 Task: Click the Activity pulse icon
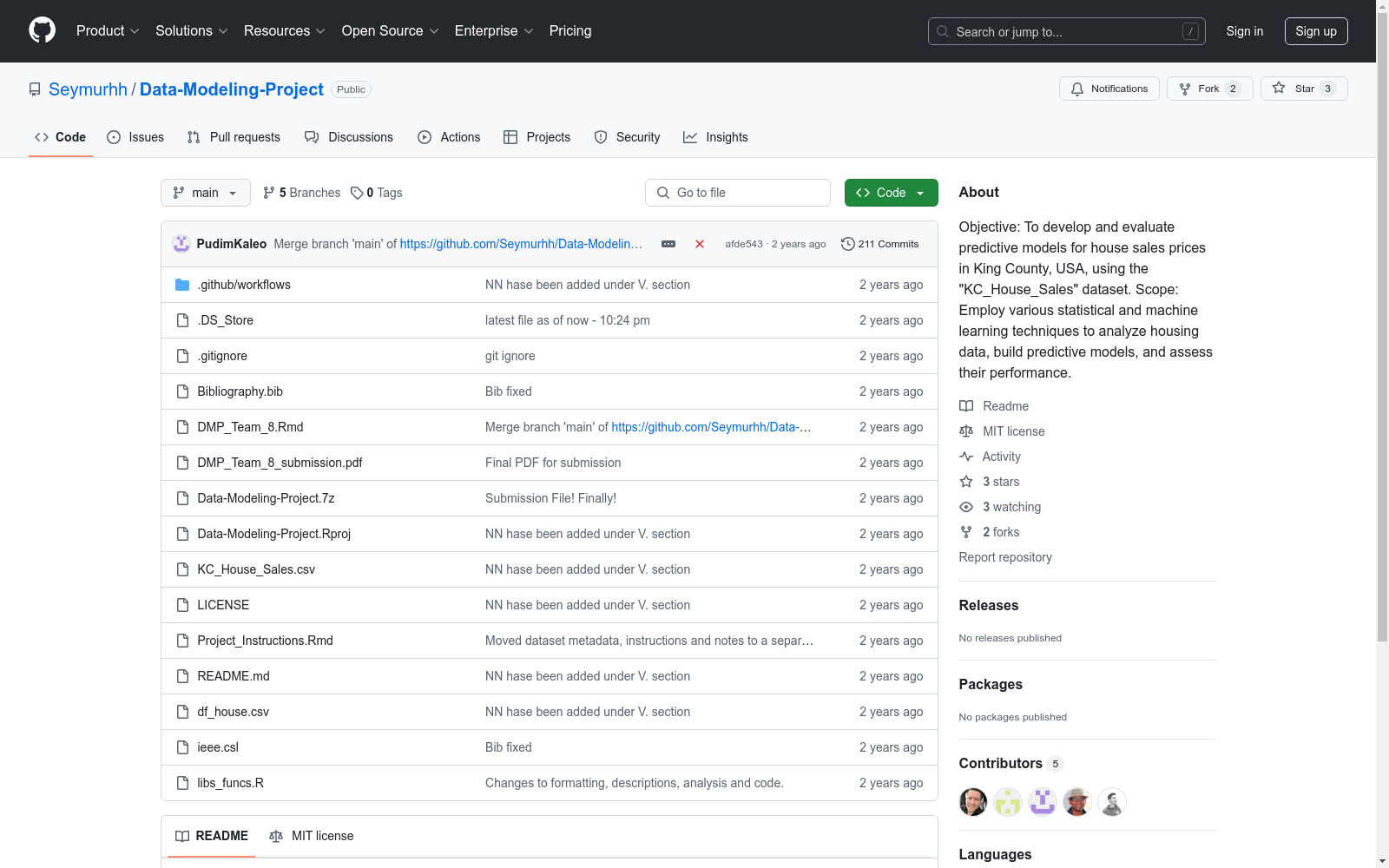click(966, 457)
